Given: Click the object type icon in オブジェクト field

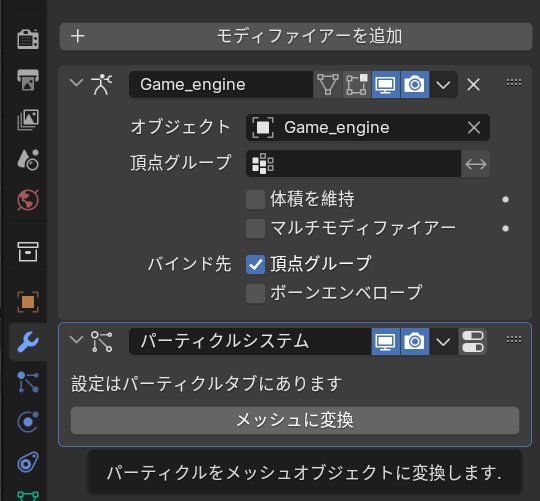Looking at the screenshot, I should 263,128.
